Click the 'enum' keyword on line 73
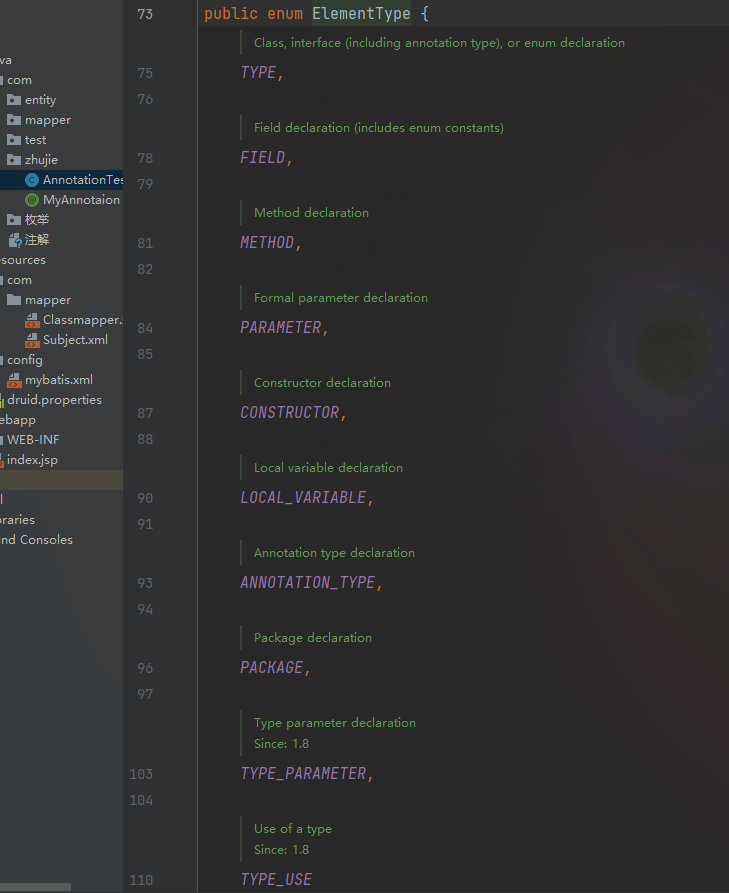The height and width of the screenshot is (893, 729). point(285,14)
